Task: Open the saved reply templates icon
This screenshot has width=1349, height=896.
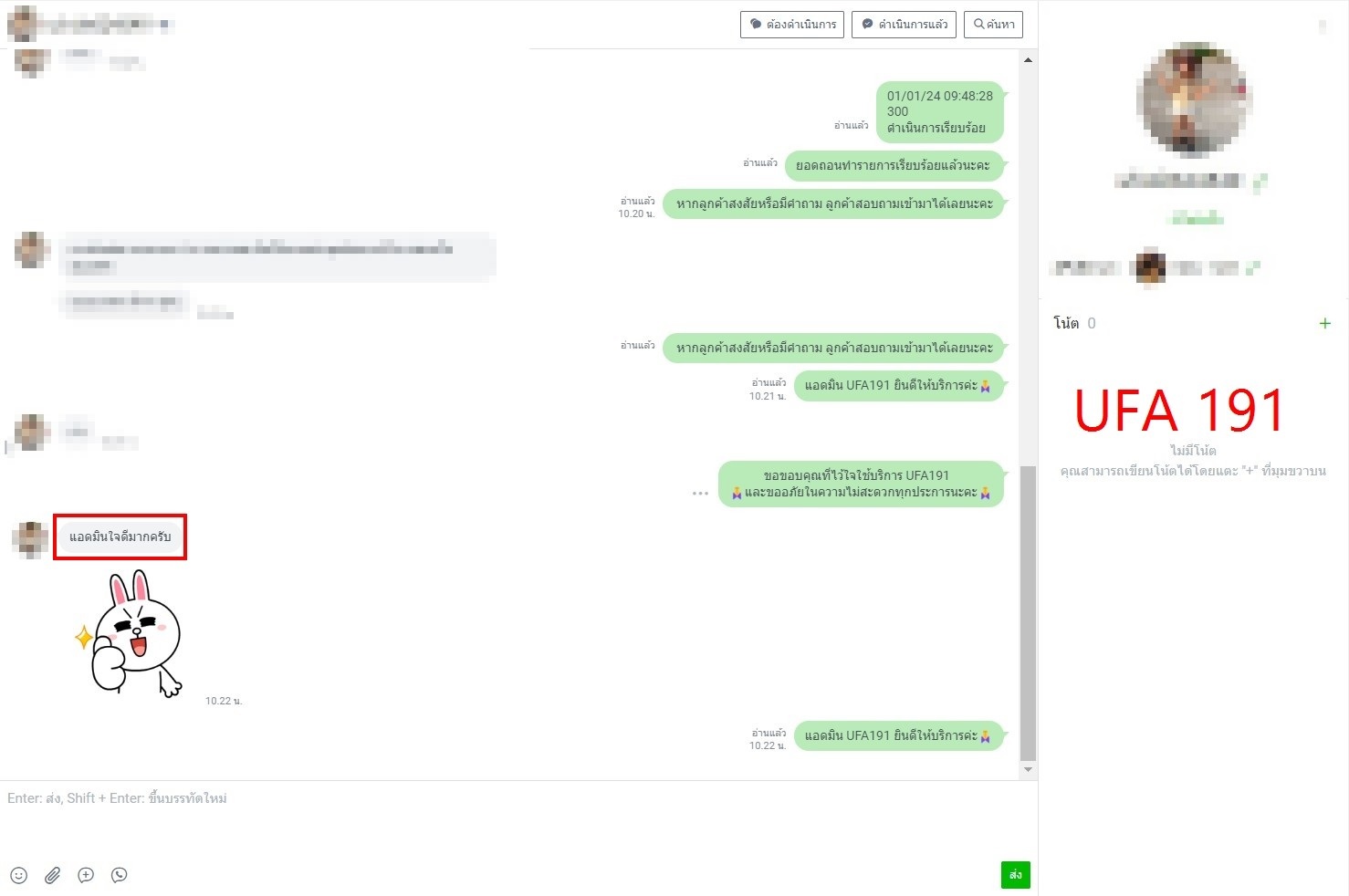Action: pos(86,875)
